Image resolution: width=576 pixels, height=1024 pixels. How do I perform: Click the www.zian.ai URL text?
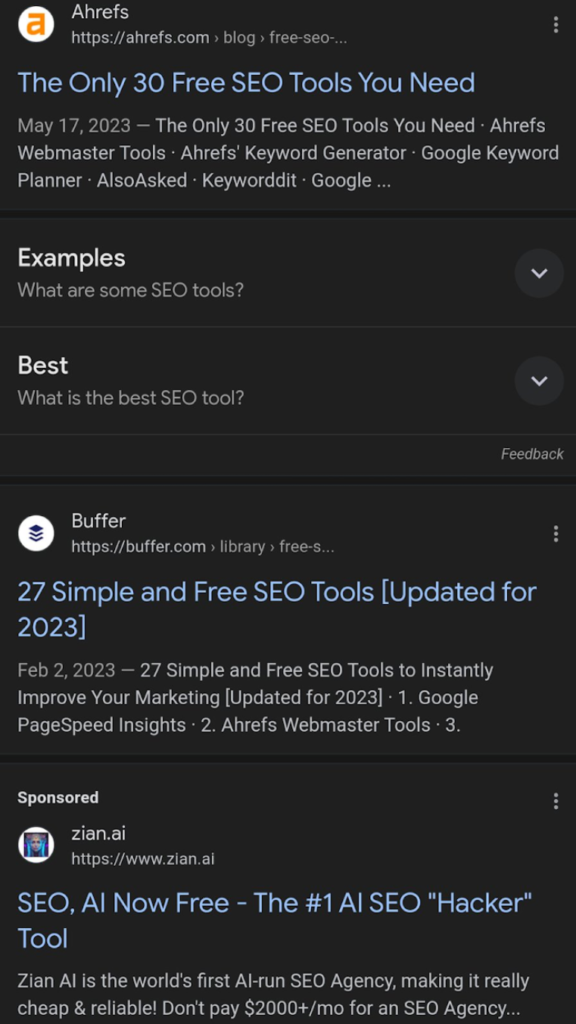[142, 859]
